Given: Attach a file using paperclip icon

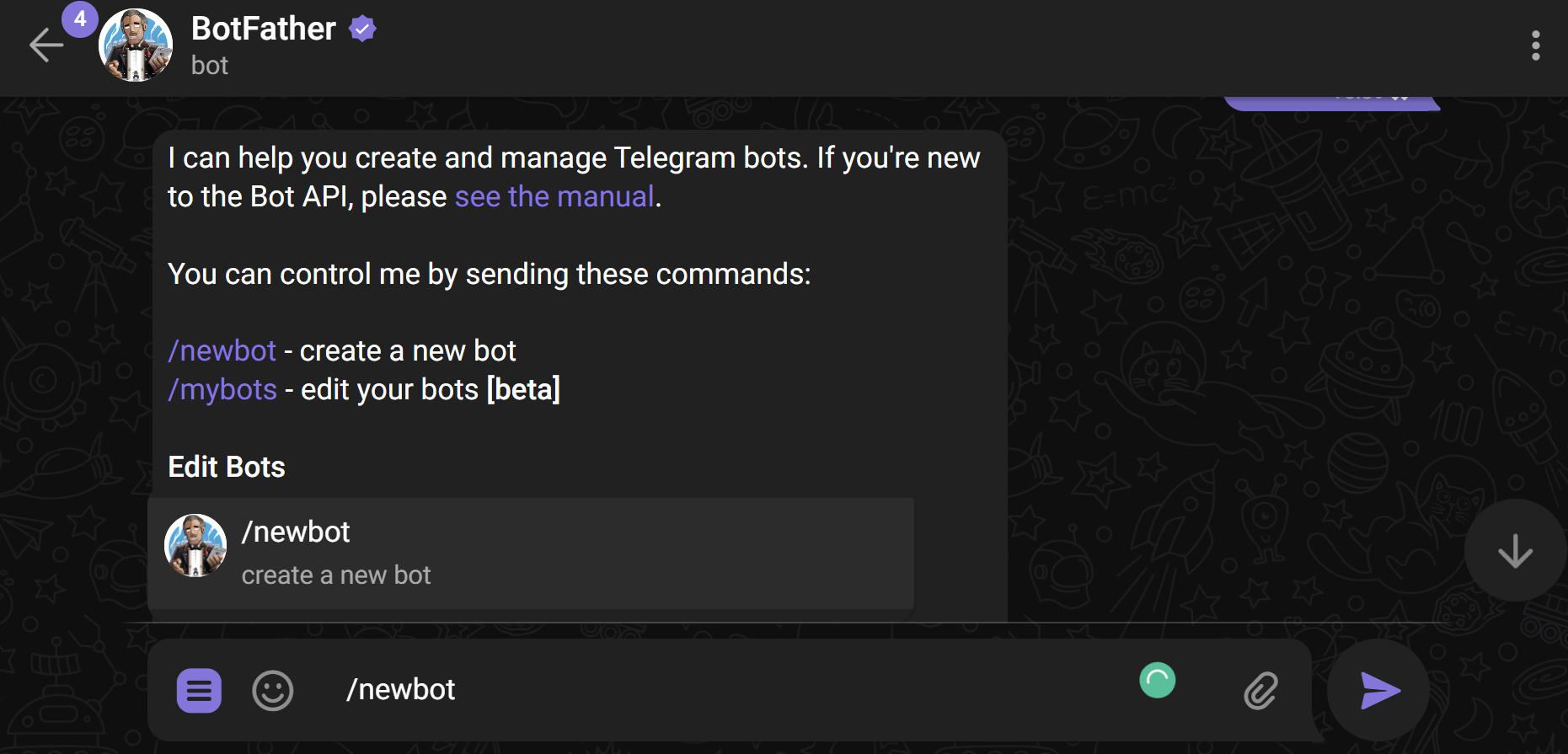Looking at the screenshot, I should click(1260, 691).
